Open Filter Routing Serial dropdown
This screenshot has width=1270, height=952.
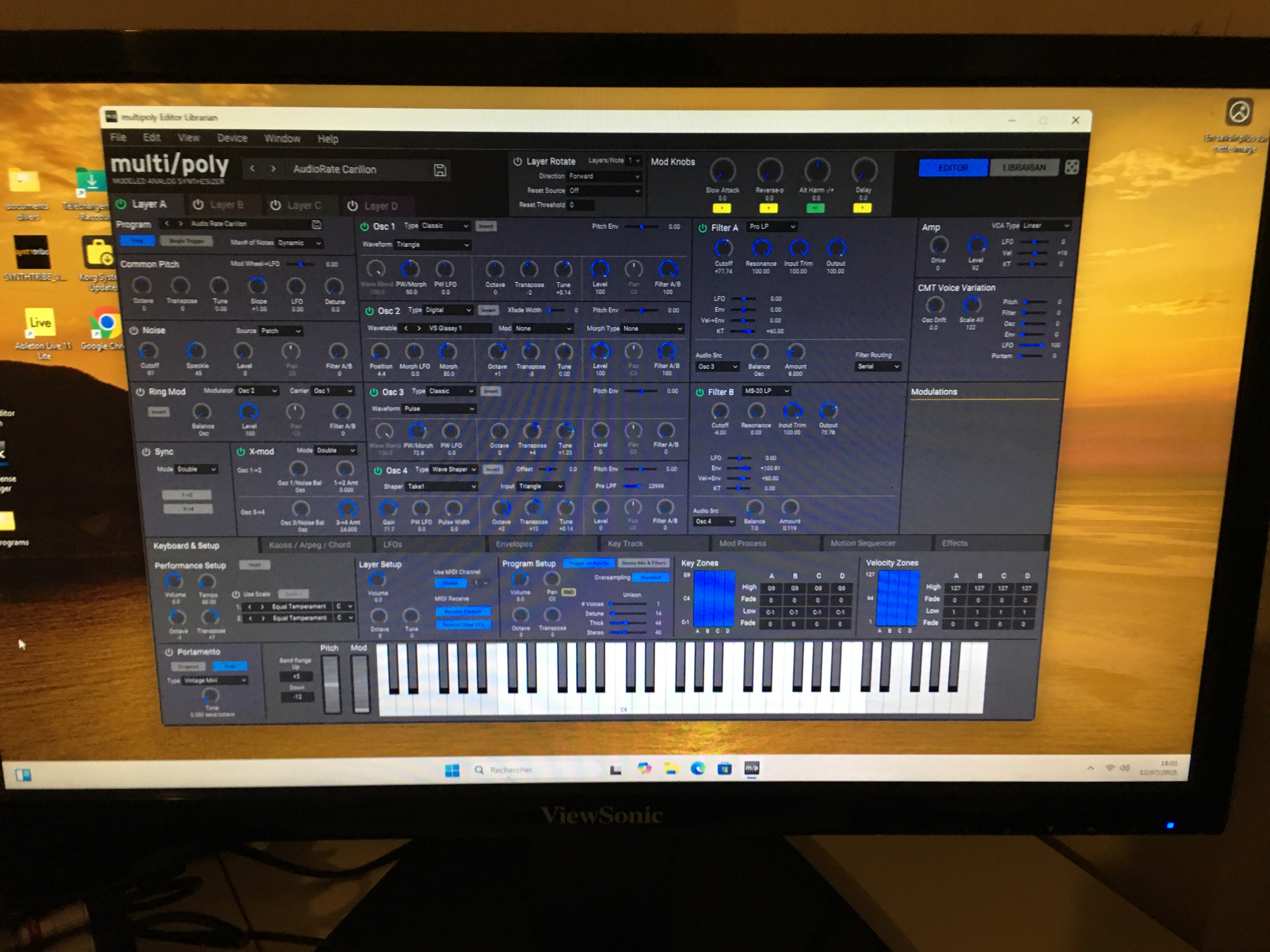(x=877, y=366)
